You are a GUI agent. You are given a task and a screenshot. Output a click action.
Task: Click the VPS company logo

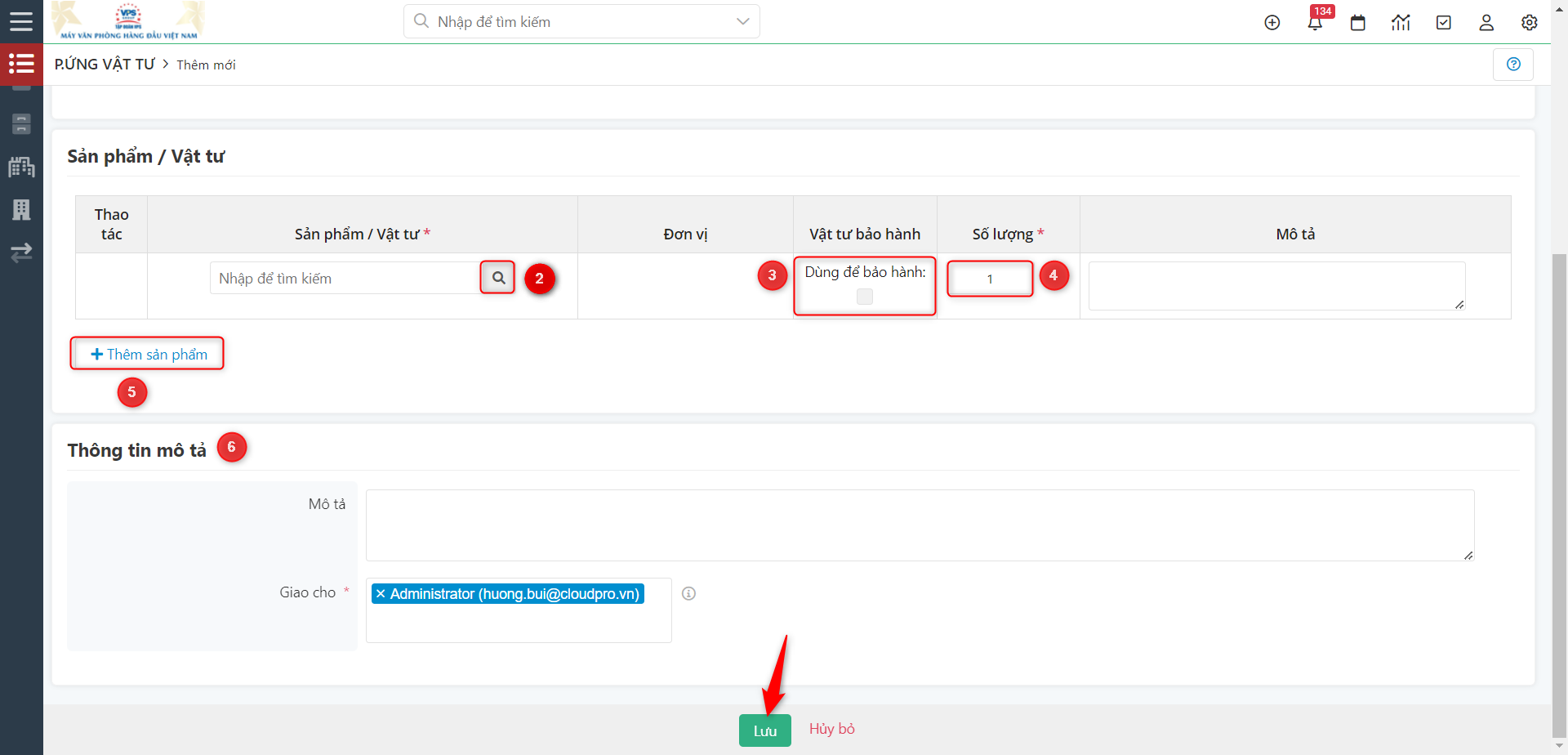(x=128, y=20)
